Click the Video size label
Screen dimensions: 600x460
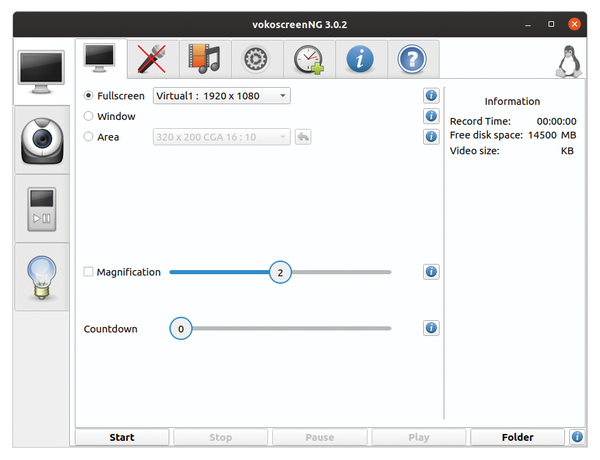(x=474, y=151)
